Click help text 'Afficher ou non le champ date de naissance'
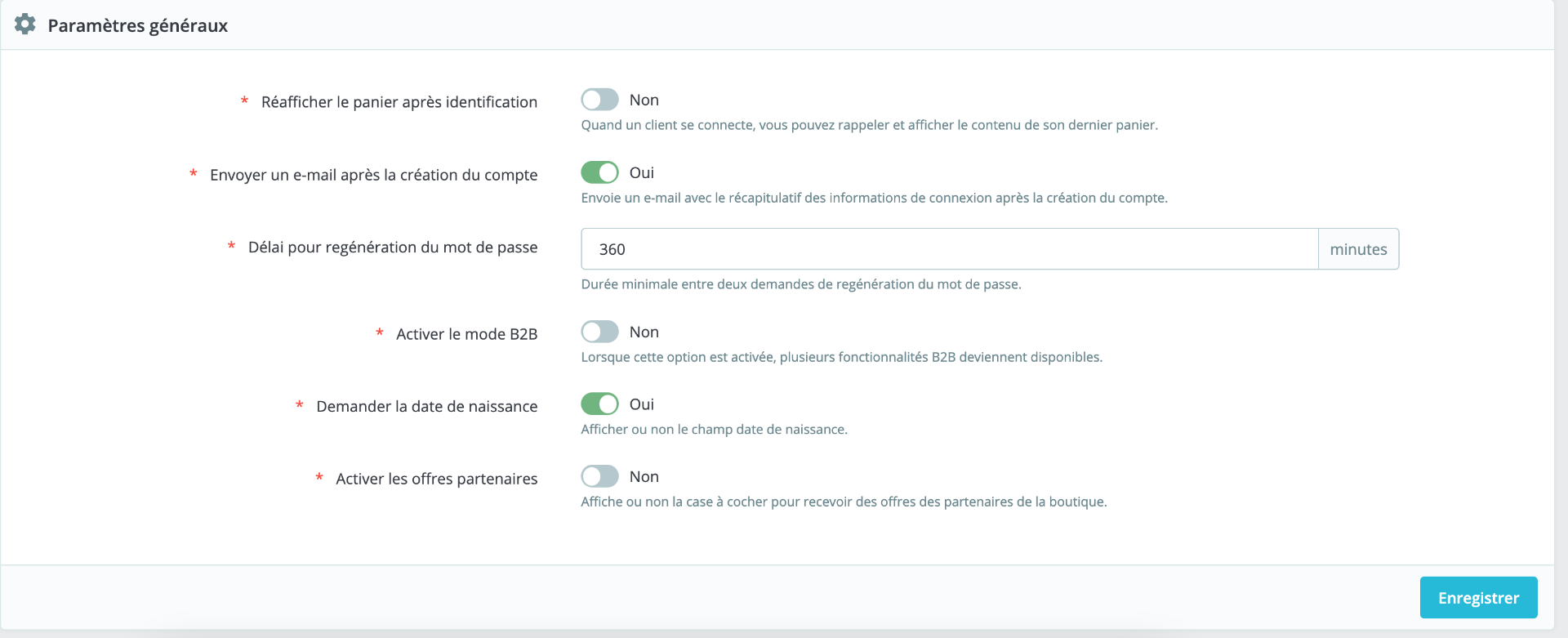1568x638 pixels. 714,429
